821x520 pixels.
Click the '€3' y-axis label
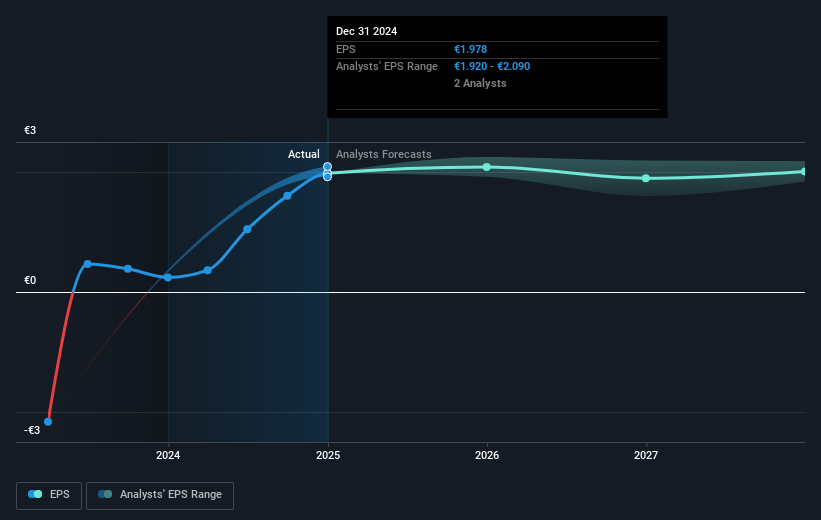click(30, 130)
